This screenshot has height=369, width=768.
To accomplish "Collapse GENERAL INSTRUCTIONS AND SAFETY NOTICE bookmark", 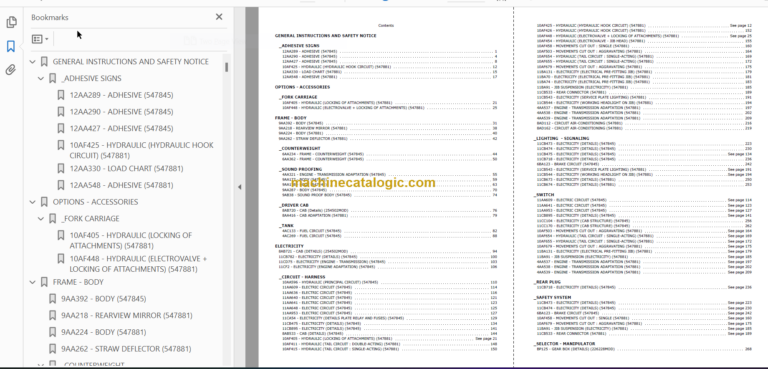I will click(33, 62).
